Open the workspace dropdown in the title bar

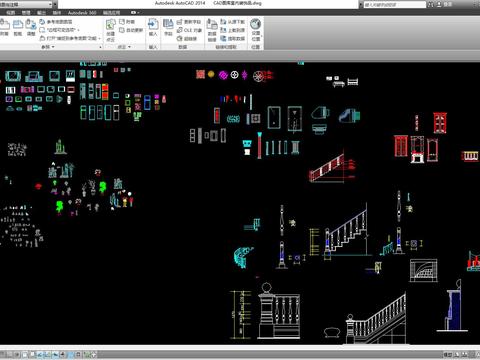point(51,4)
